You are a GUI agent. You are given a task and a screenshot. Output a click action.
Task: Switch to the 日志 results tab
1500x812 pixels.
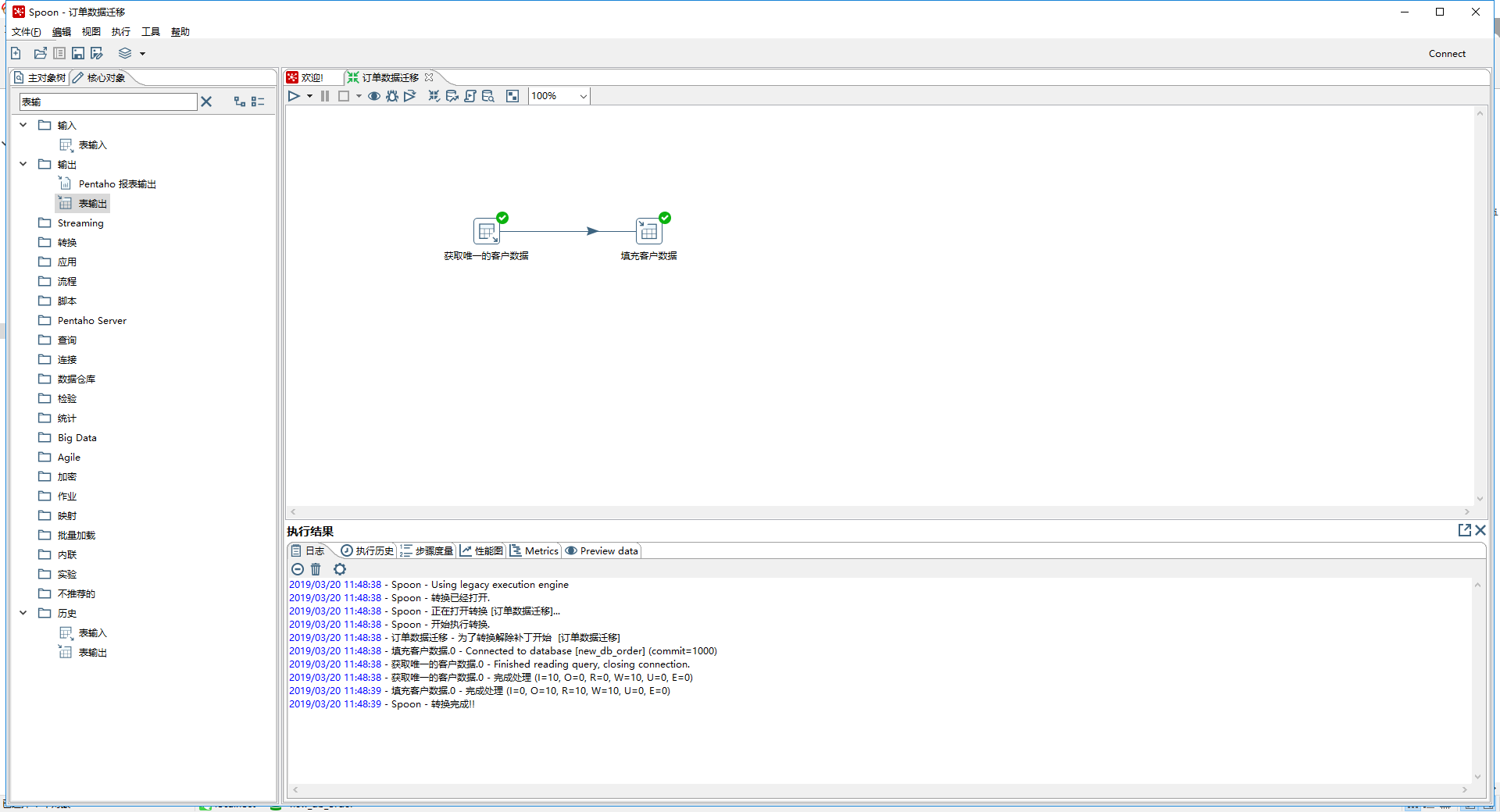[x=308, y=551]
